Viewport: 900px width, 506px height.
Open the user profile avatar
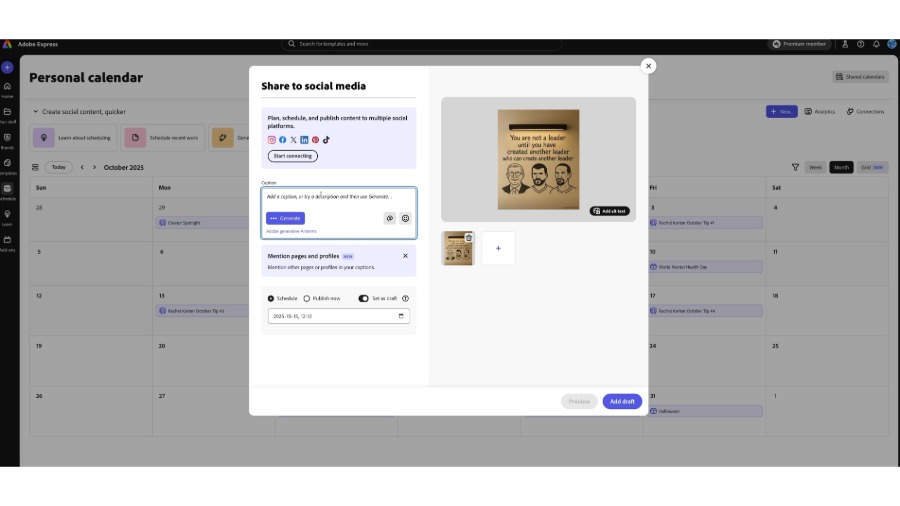[891, 44]
